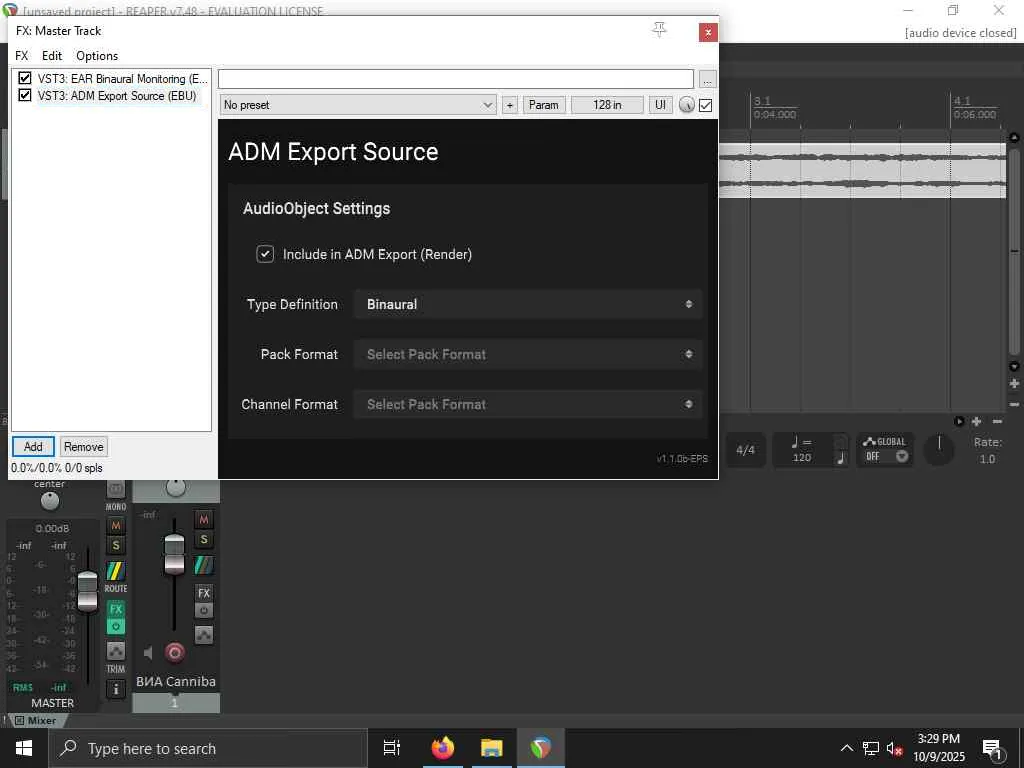1024x768 pixels.
Task: Open the Type Definition Binaural dropdown
Action: 528,304
